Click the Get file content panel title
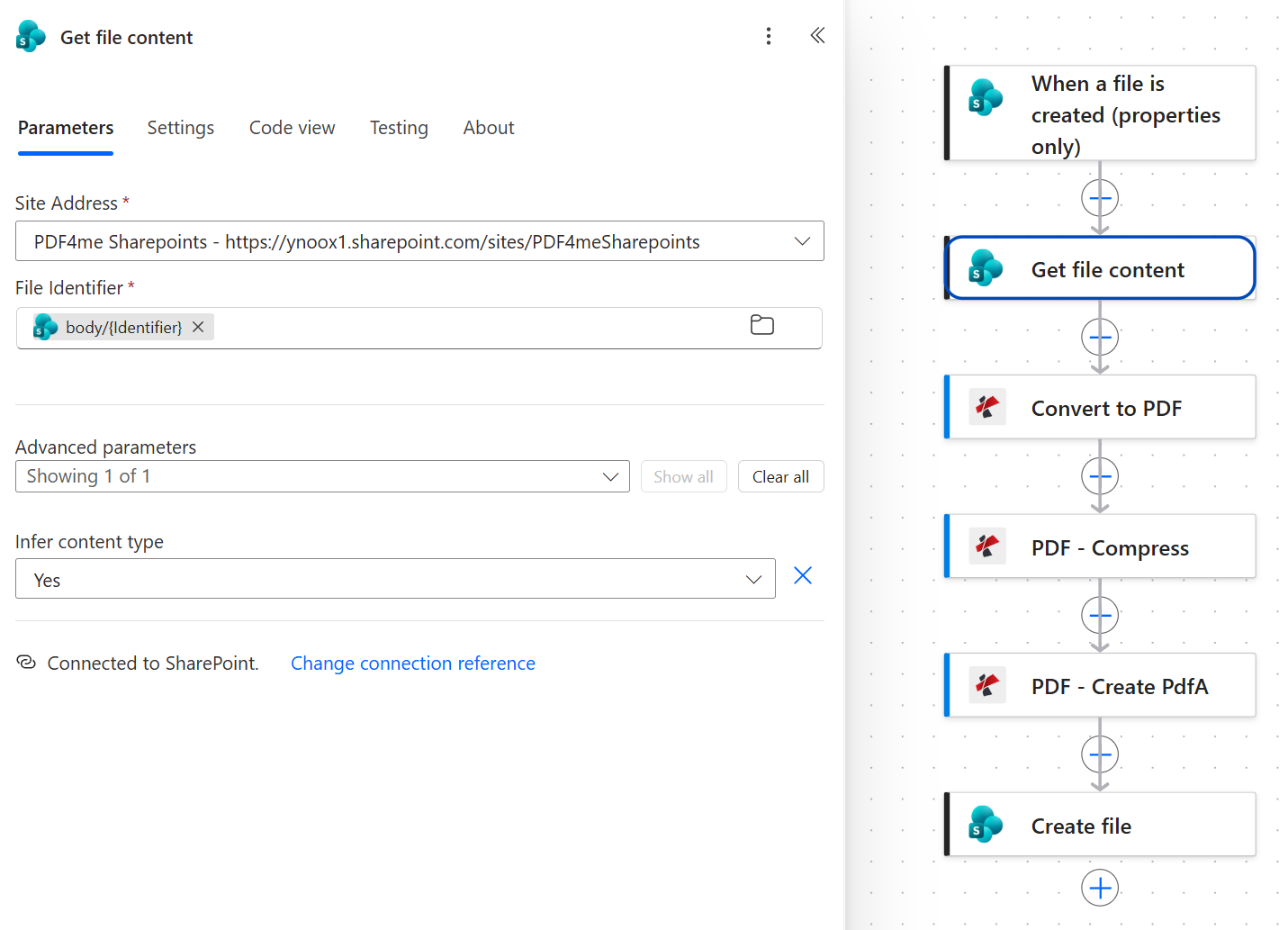 tap(127, 38)
